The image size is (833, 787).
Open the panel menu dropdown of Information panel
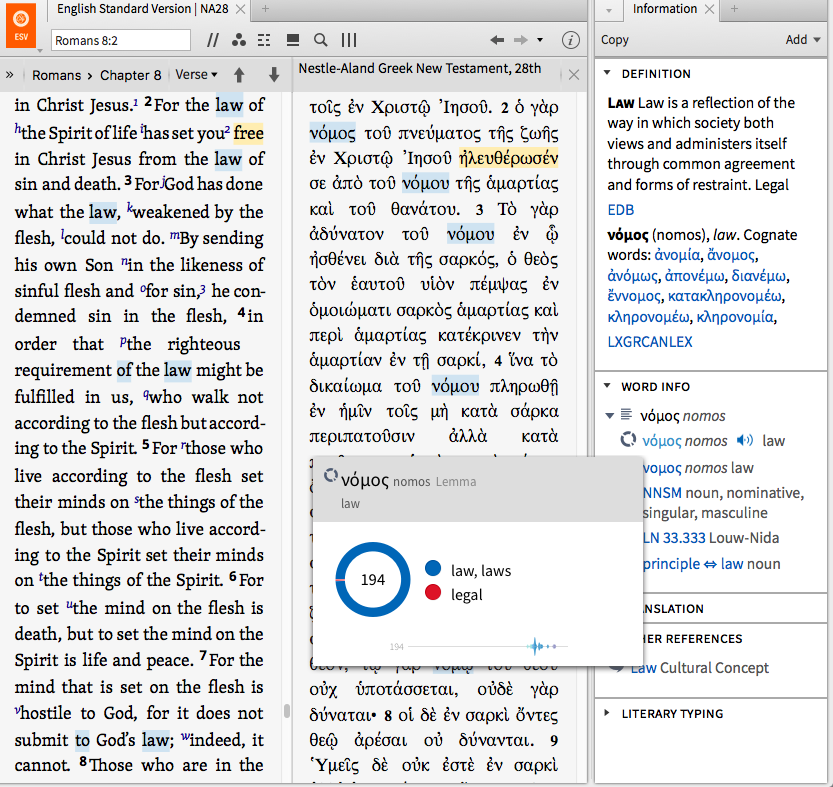point(609,11)
